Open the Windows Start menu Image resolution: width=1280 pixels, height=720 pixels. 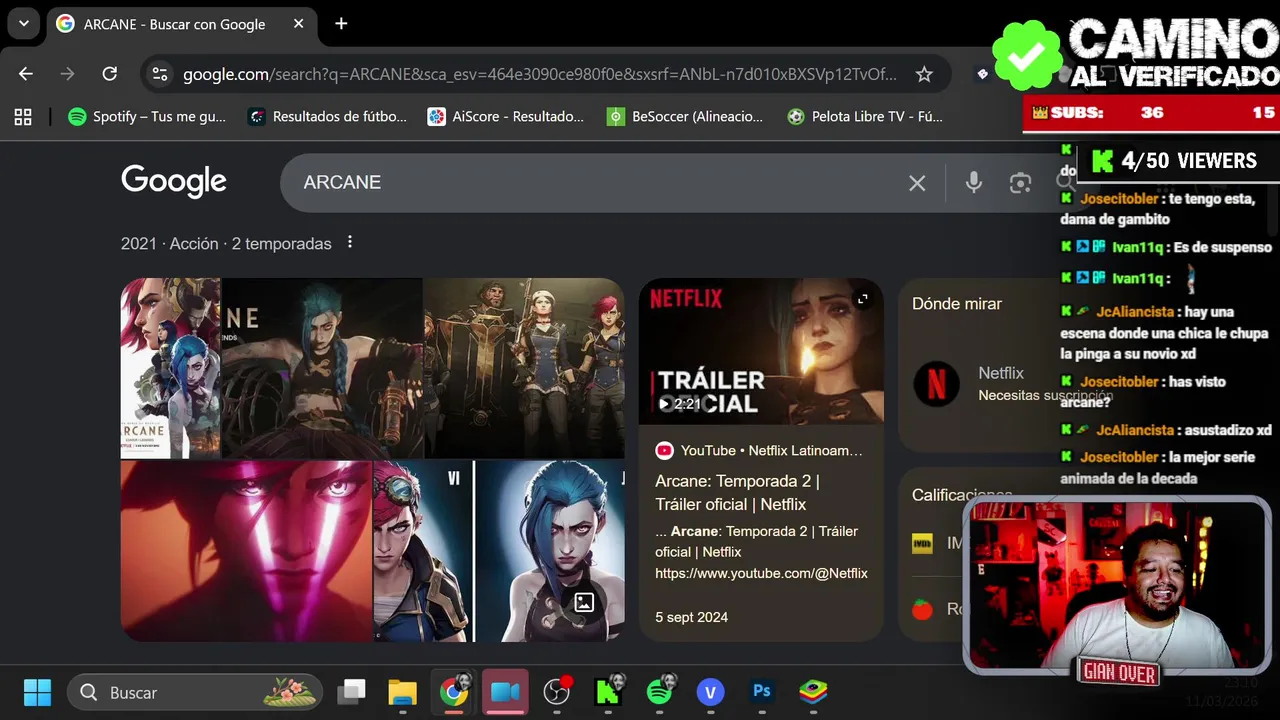tap(37, 692)
